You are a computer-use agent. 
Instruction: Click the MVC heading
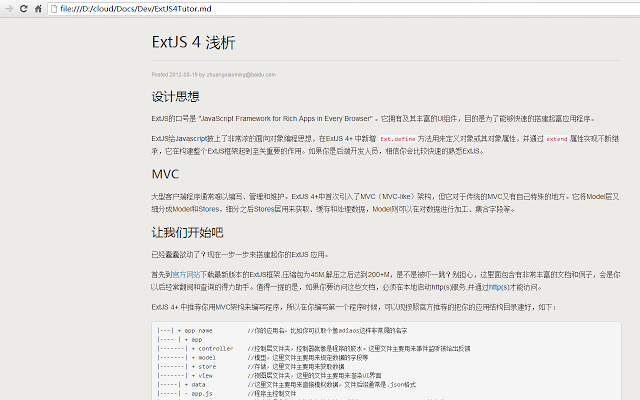pos(165,174)
